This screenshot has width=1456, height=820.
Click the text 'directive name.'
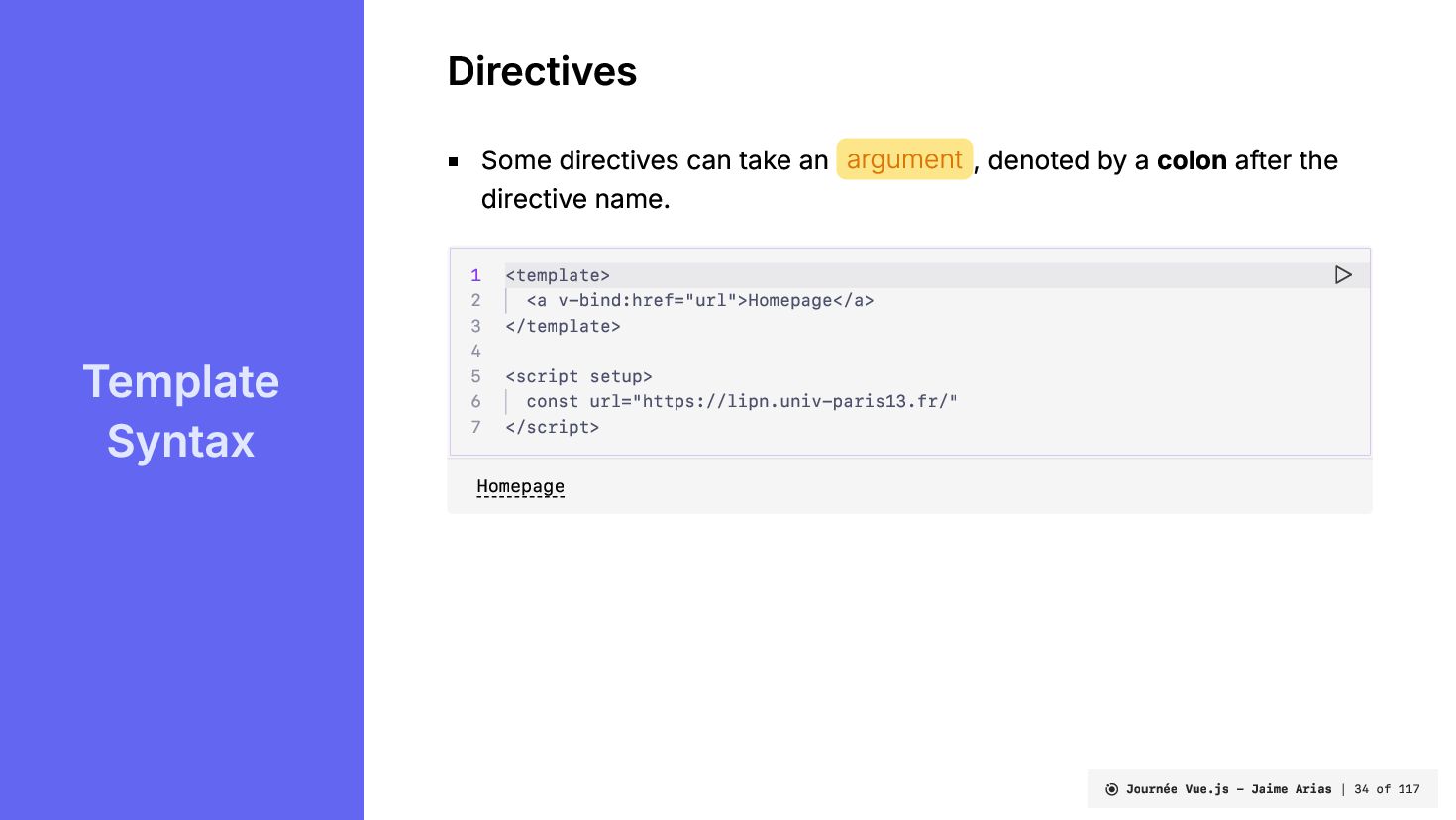pos(575,199)
